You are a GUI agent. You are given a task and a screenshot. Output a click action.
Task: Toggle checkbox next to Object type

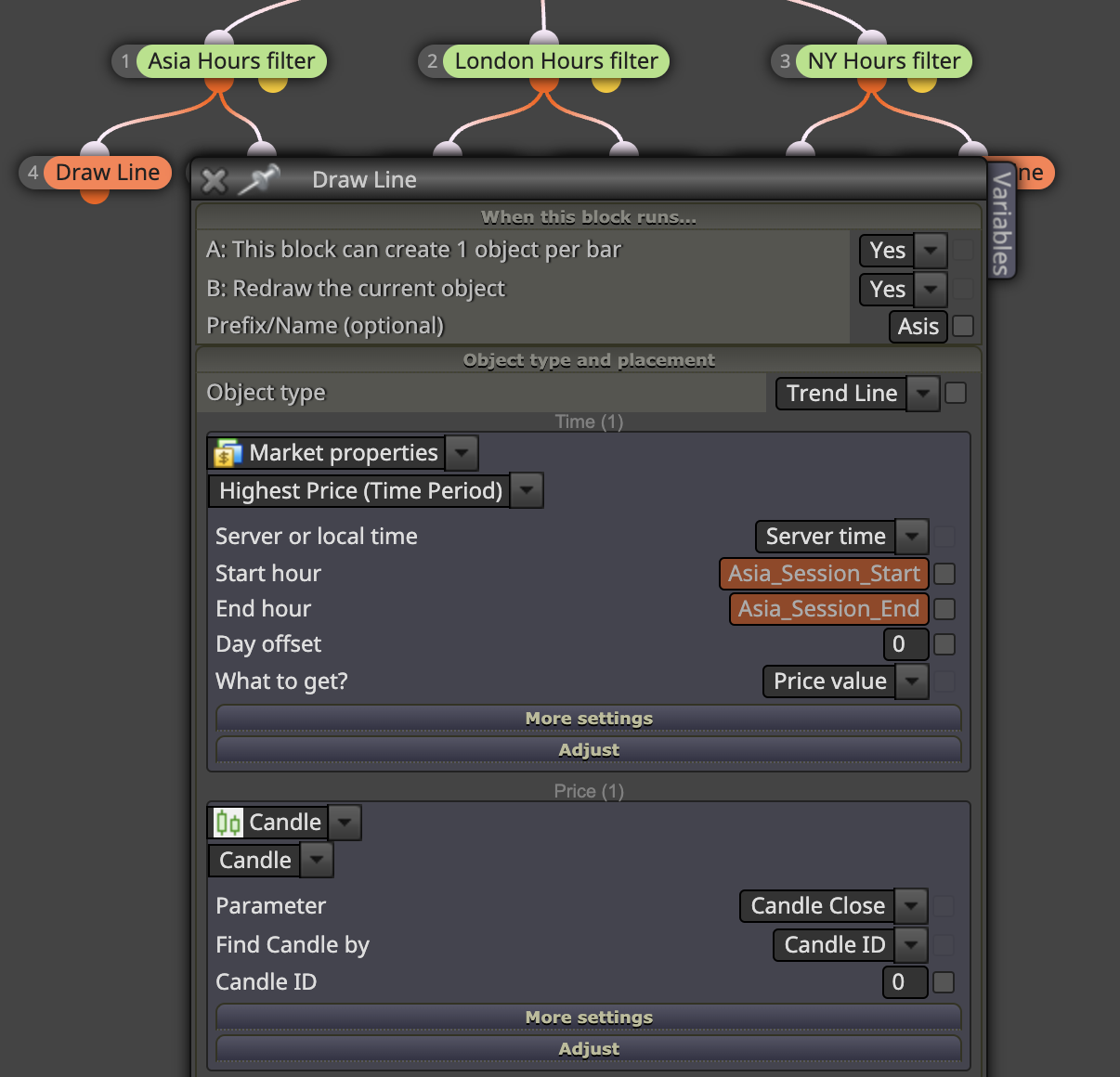[x=955, y=393]
